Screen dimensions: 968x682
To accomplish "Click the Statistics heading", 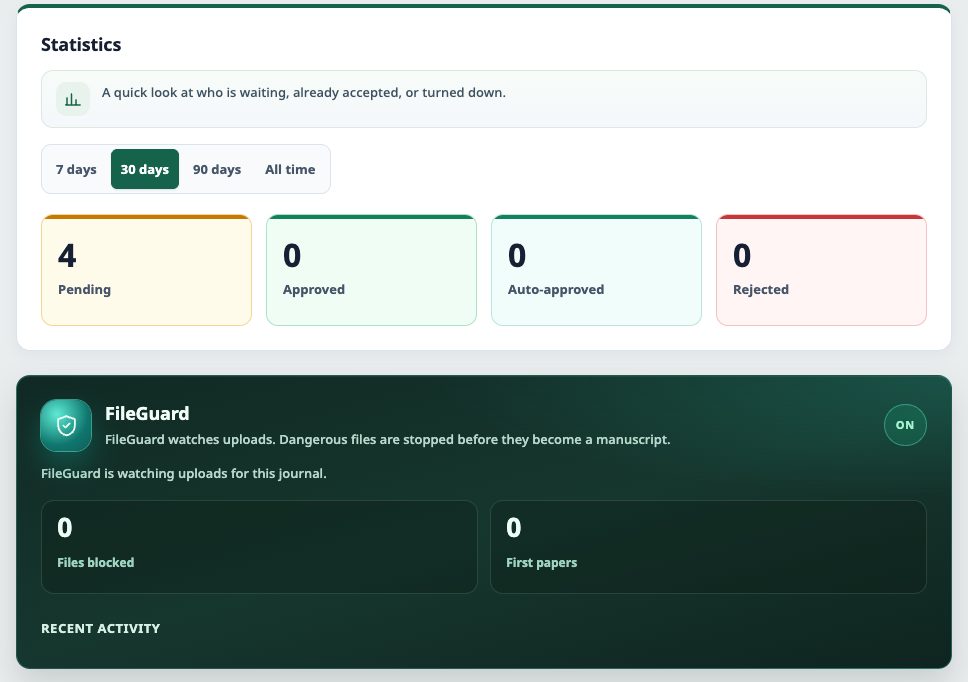I will point(81,44).
